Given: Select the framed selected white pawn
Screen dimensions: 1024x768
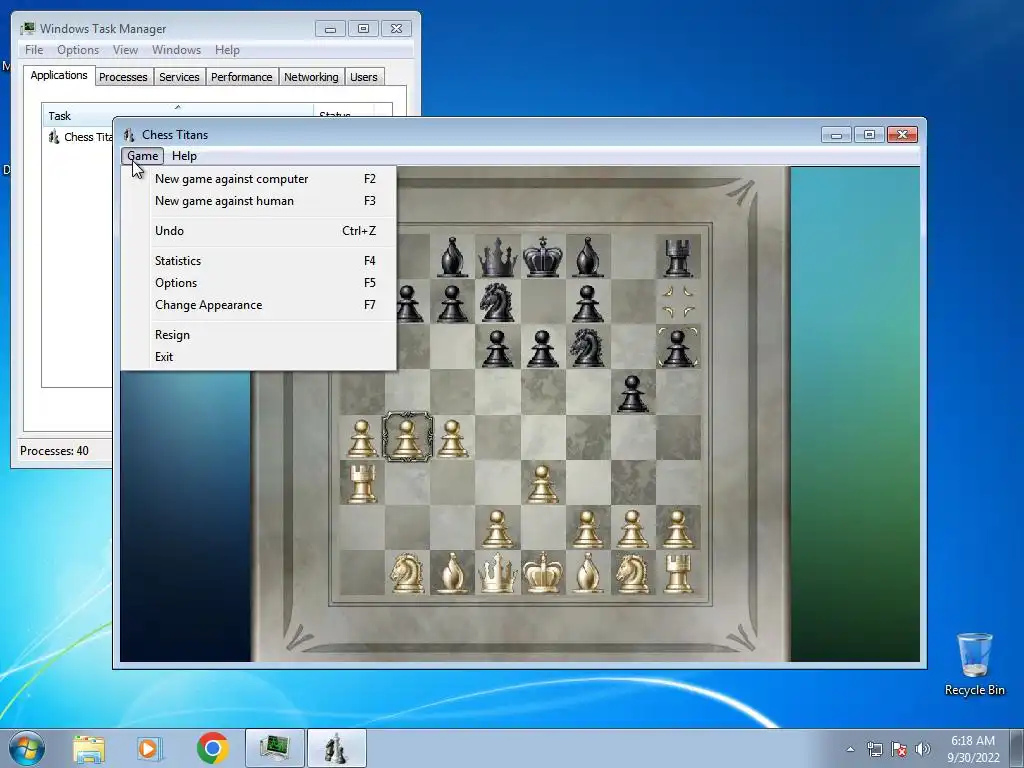Looking at the screenshot, I should tap(407, 437).
